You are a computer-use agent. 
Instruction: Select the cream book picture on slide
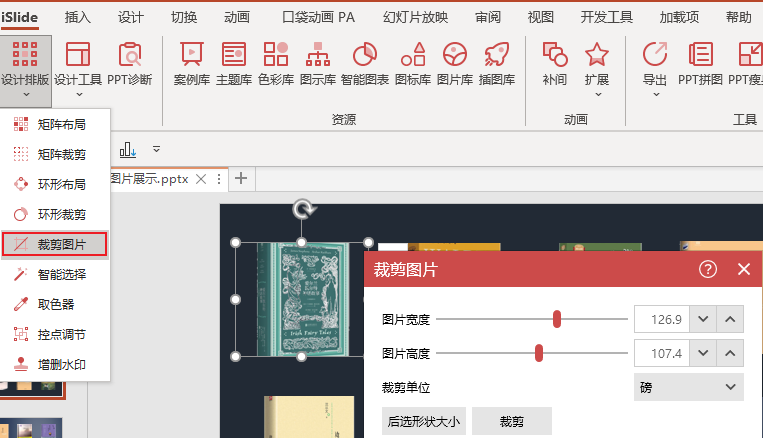(x=309, y=417)
